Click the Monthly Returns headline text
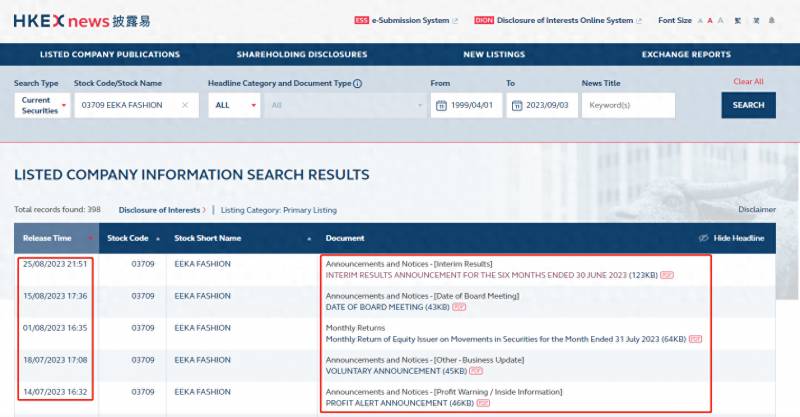This screenshot has height=417, width=800. coord(355,328)
